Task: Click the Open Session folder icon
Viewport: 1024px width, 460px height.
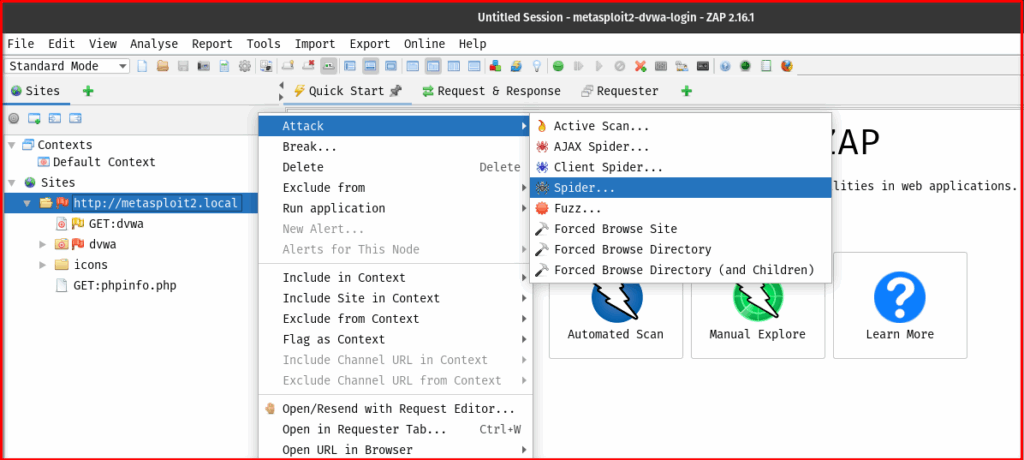Action: coord(163,66)
